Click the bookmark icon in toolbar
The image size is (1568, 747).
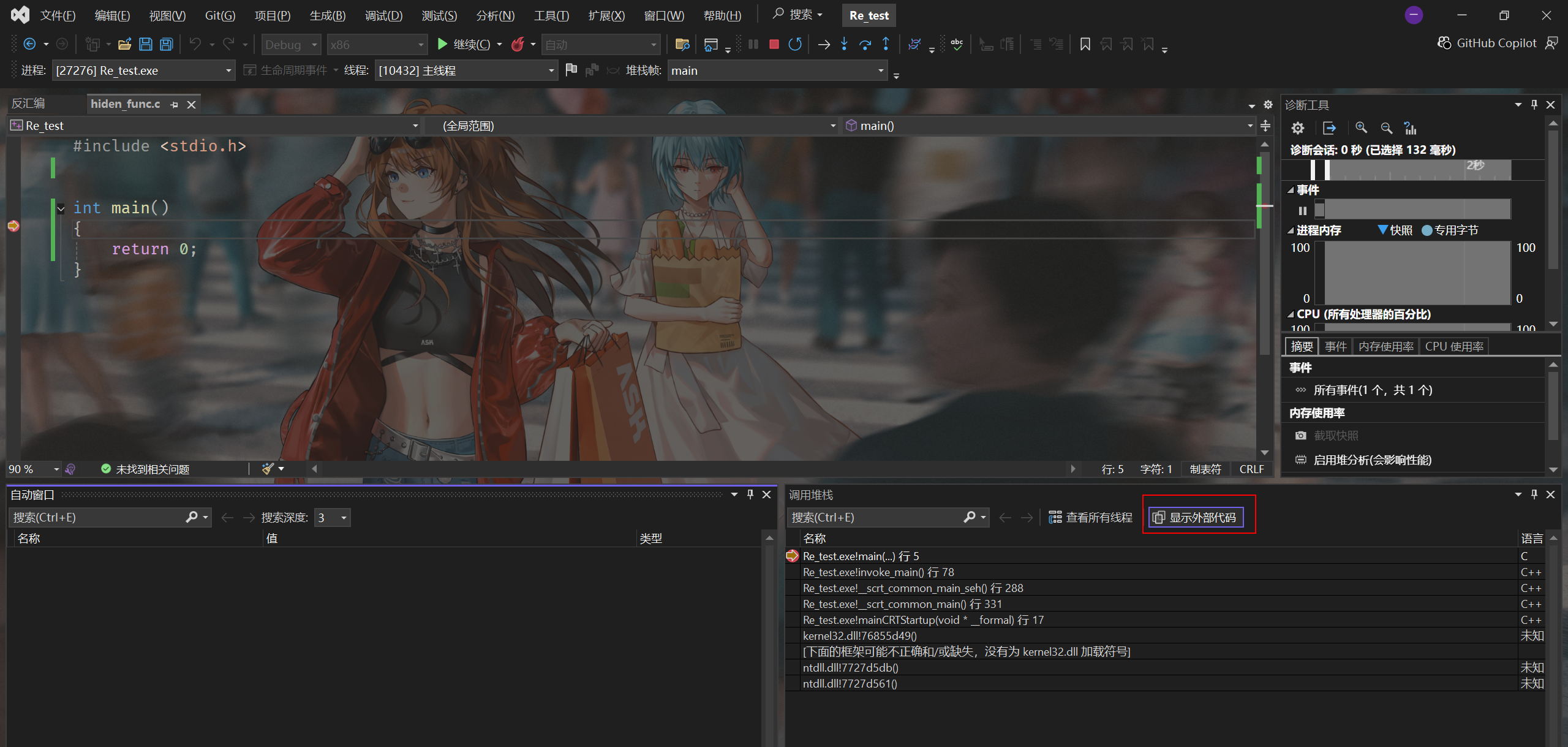(x=1085, y=44)
